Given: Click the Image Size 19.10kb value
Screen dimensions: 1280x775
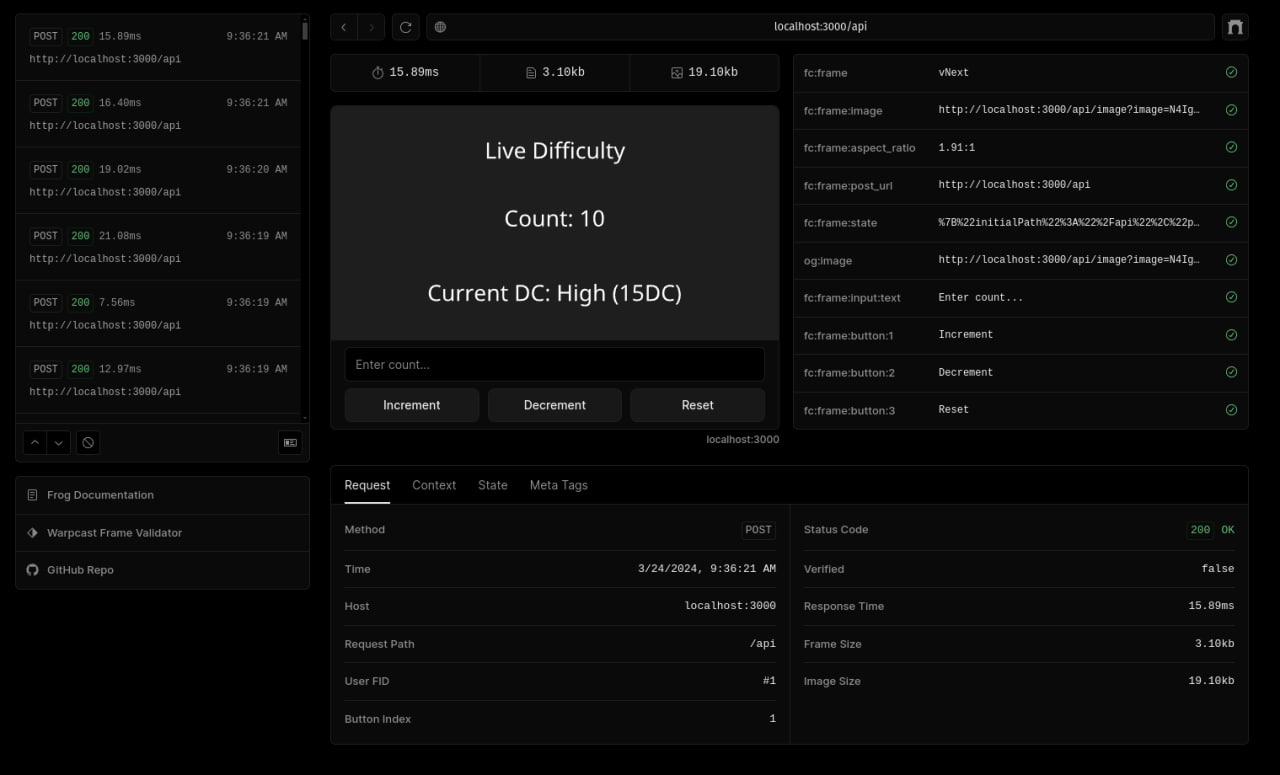Looking at the screenshot, I should 1211,681.
